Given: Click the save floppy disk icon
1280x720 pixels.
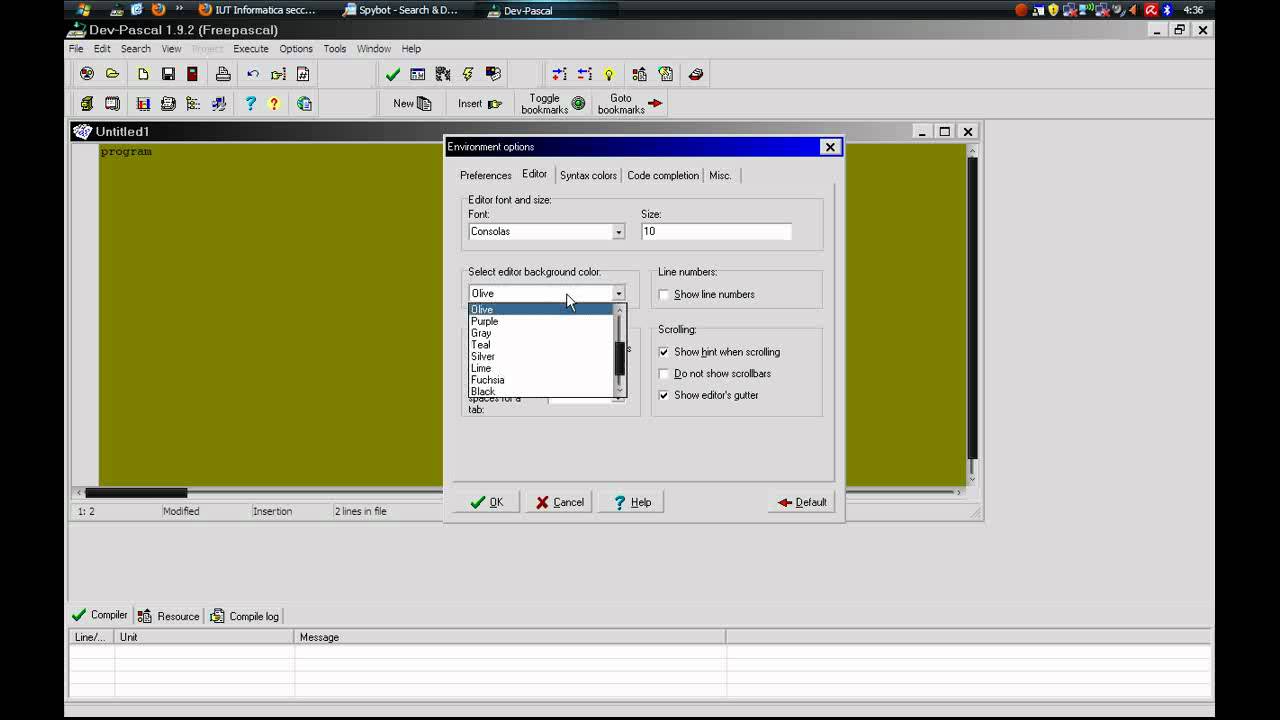Looking at the screenshot, I should pyautogui.click(x=168, y=74).
